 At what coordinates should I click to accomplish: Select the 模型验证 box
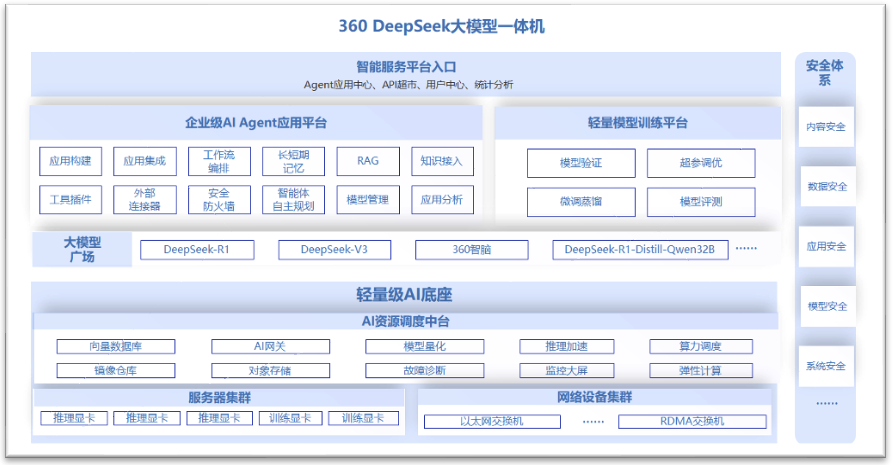coord(581,163)
